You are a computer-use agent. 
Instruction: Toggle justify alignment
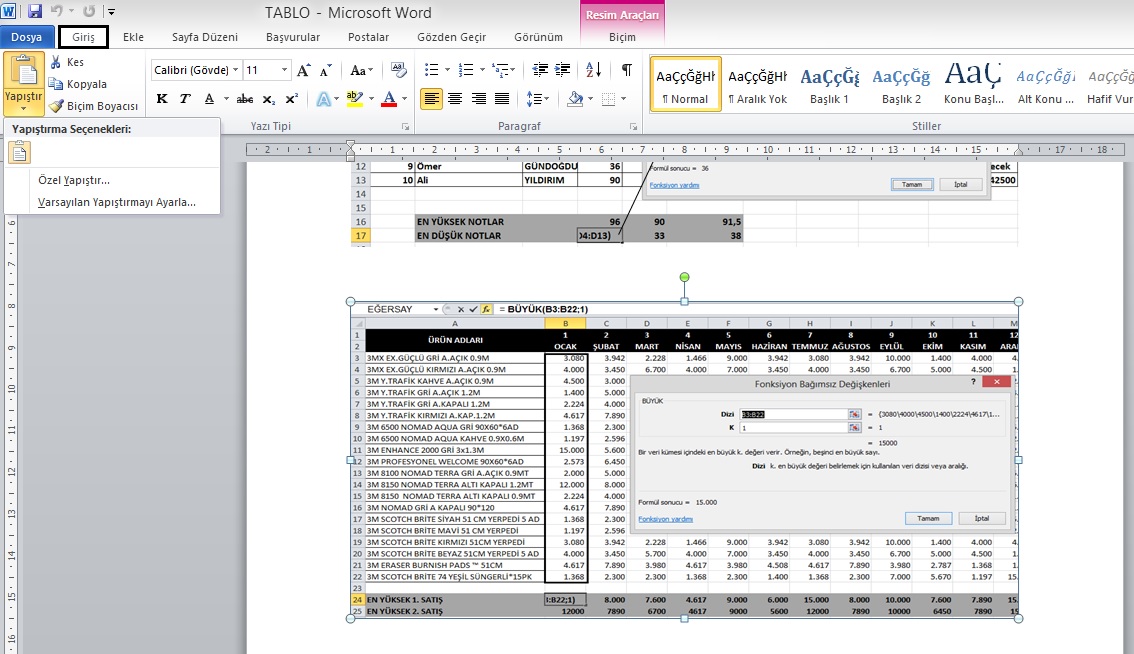click(x=502, y=99)
